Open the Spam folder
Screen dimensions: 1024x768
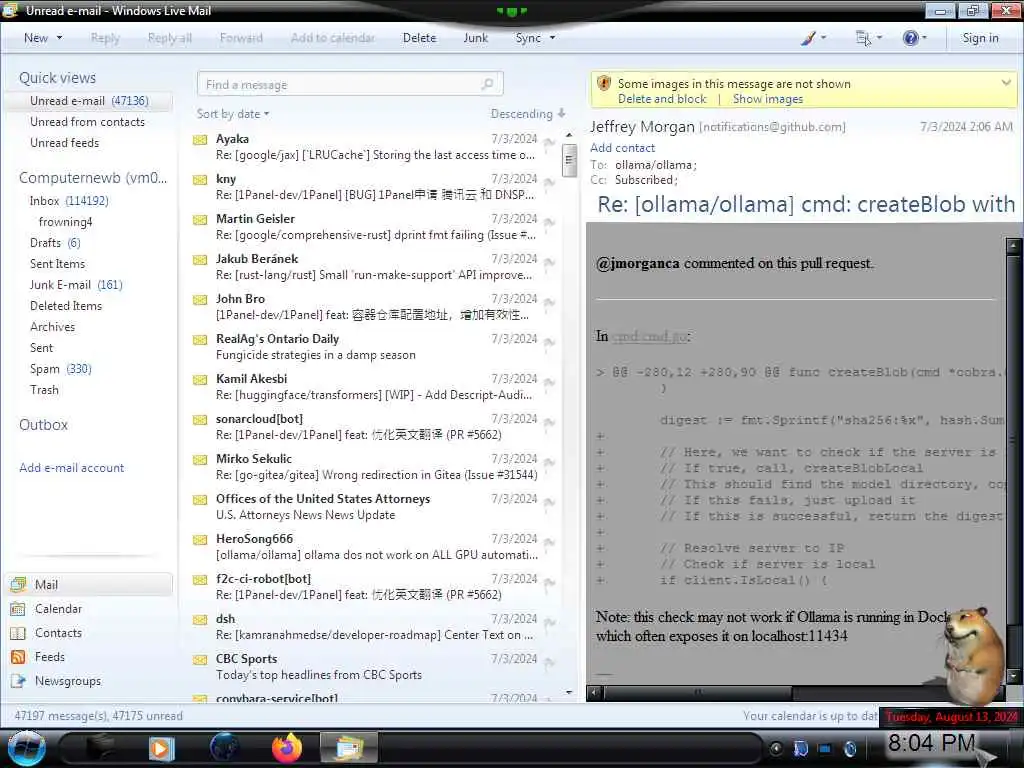(x=61, y=369)
